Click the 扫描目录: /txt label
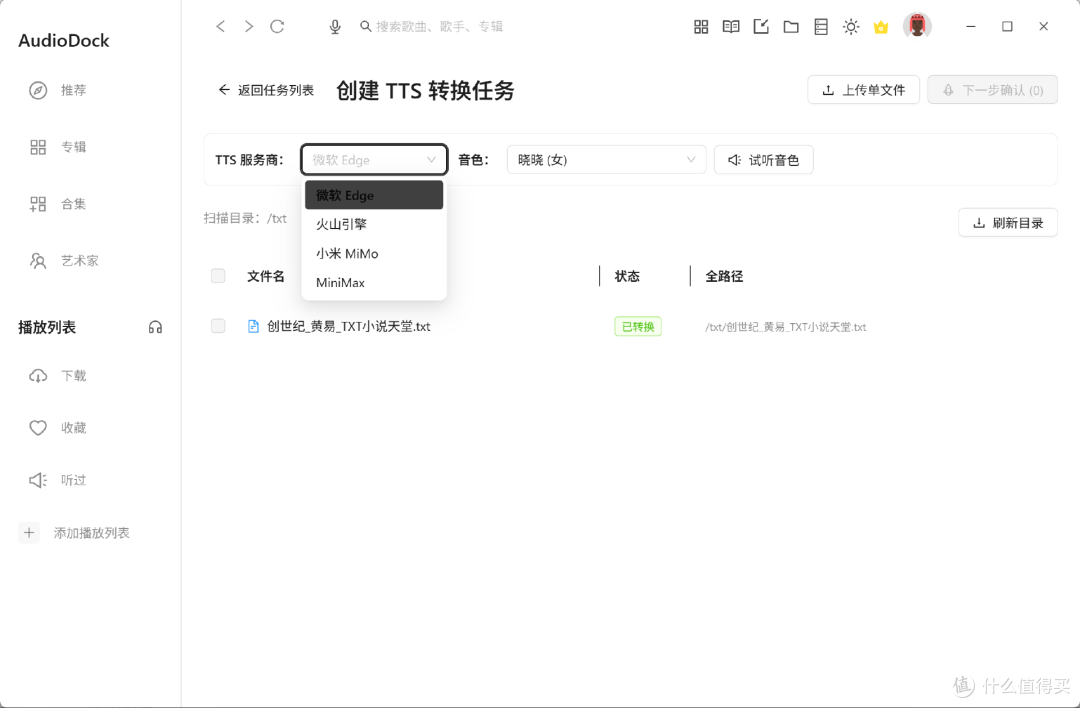1080x708 pixels. pyautogui.click(x=245, y=218)
